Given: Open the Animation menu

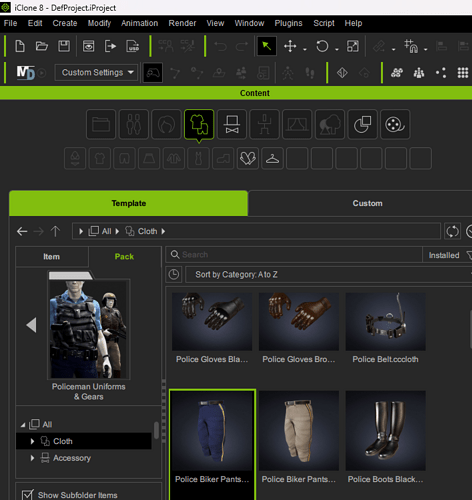Looking at the screenshot, I should (x=139, y=23).
